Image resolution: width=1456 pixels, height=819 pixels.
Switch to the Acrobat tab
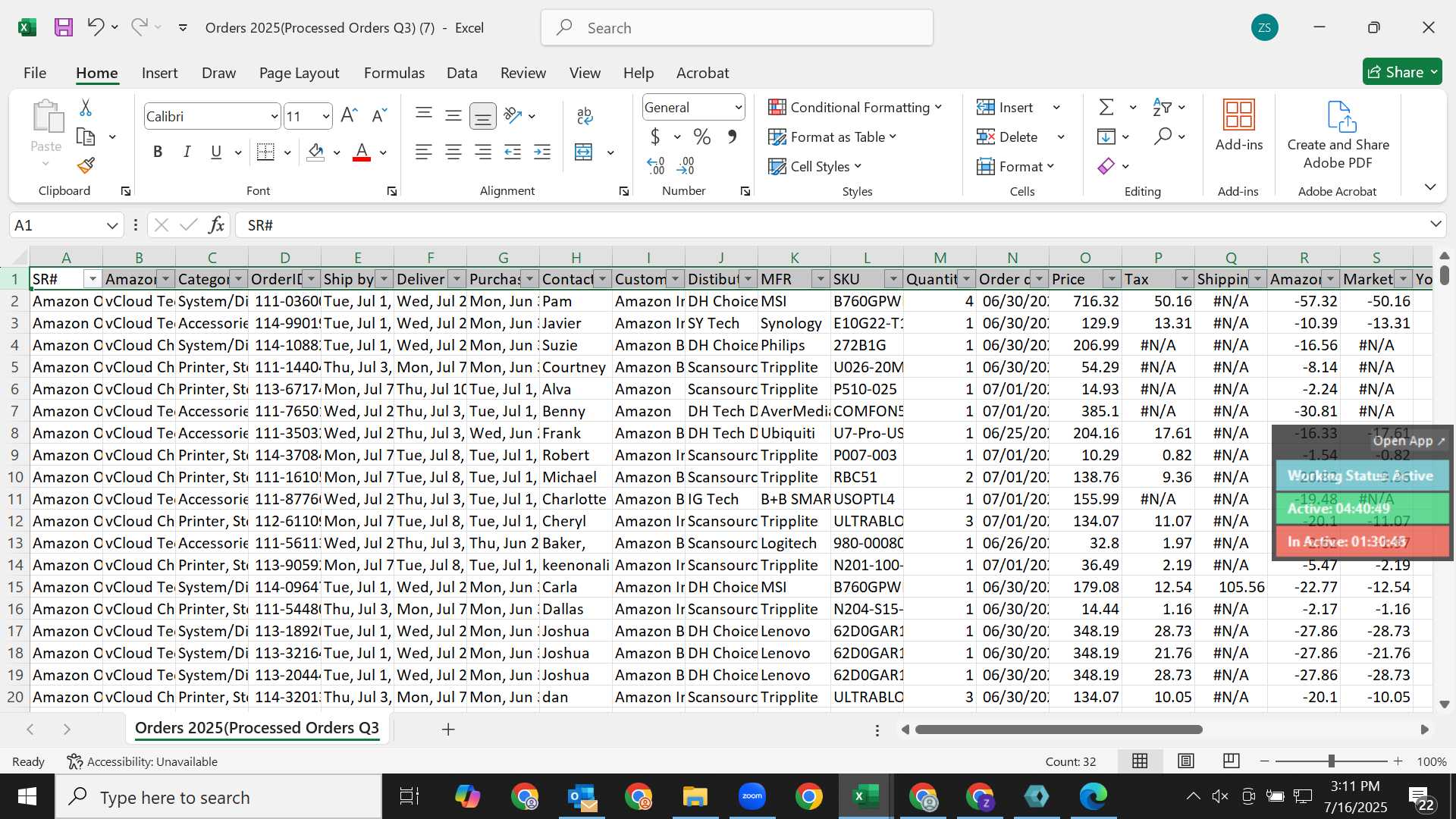[x=702, y=73]
